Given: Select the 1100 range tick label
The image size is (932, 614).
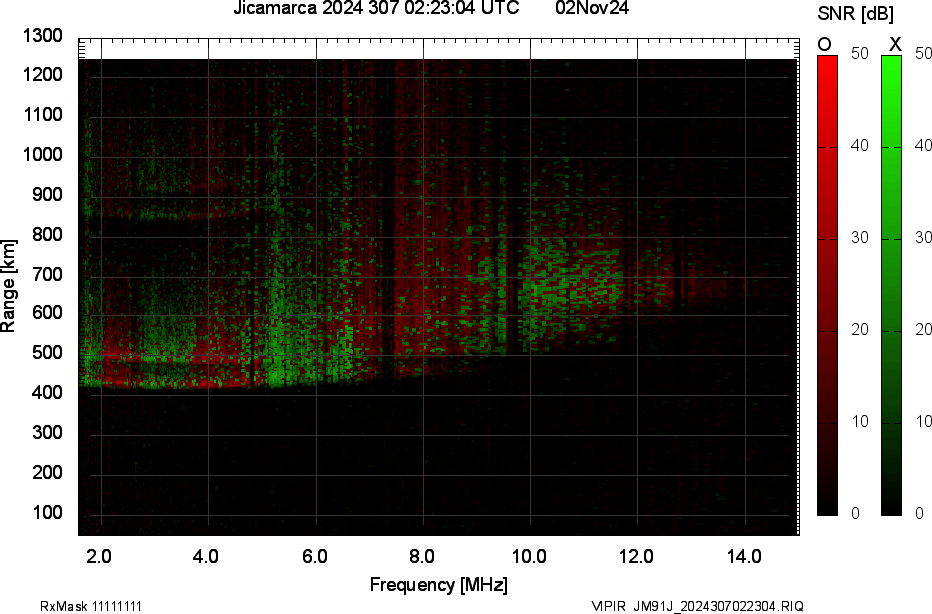Looking at the screenshot, I should [x=42, y=115].
